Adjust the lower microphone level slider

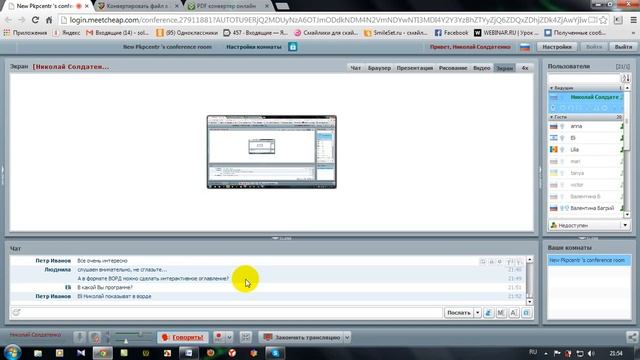click(127, 340)
